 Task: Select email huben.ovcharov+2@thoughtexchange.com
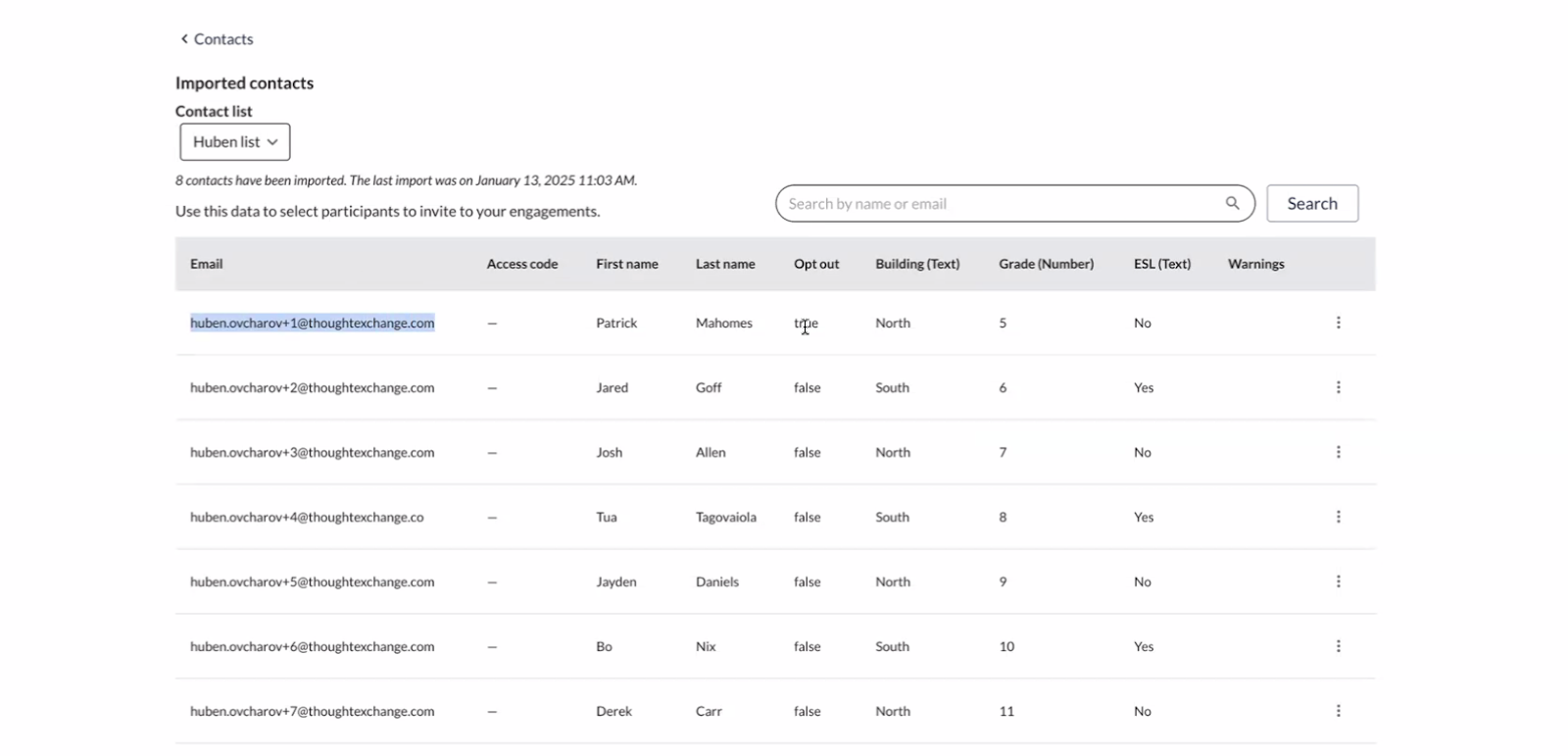click(x=313, y=387)
